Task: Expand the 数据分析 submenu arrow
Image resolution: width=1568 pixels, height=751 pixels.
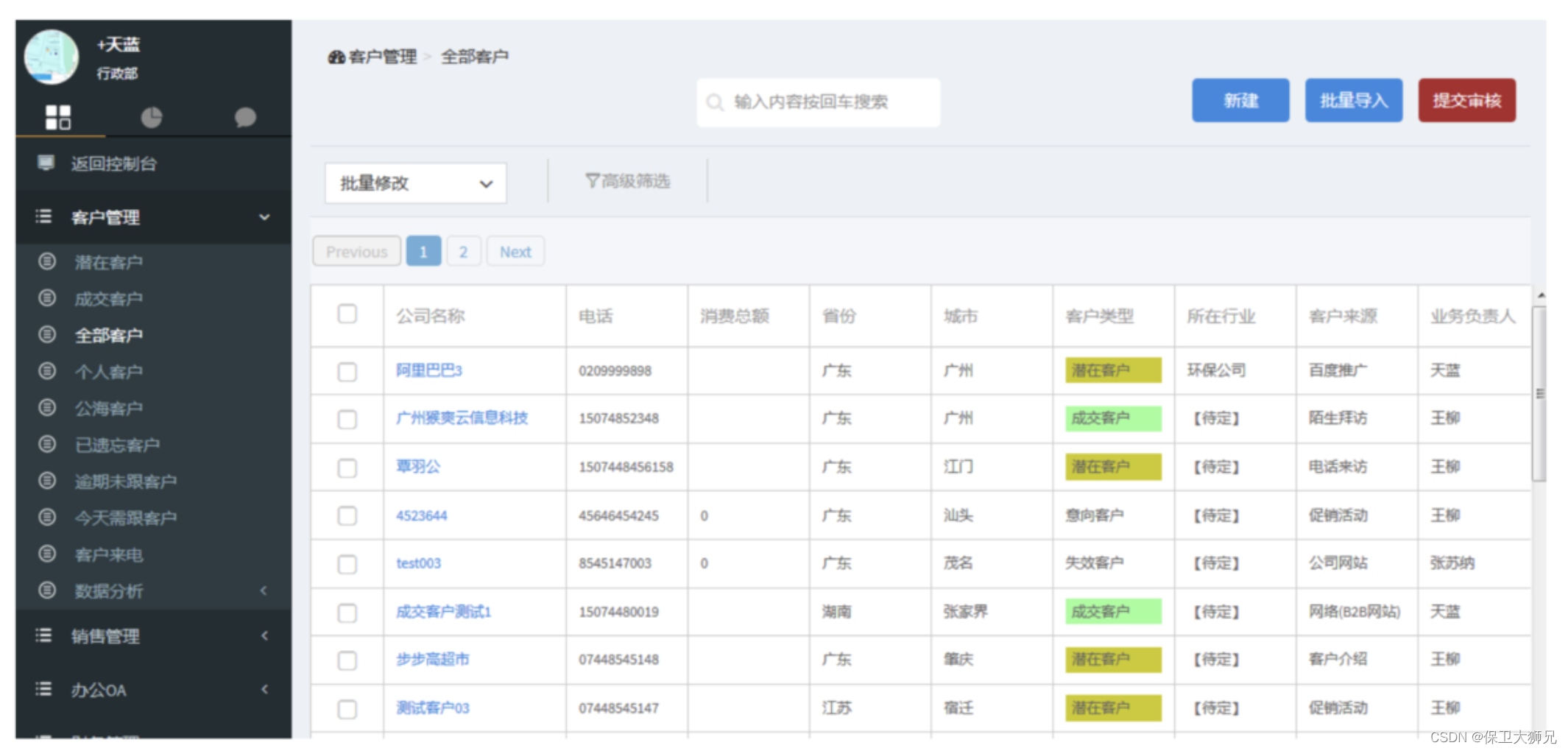Action: click(264, 590)
